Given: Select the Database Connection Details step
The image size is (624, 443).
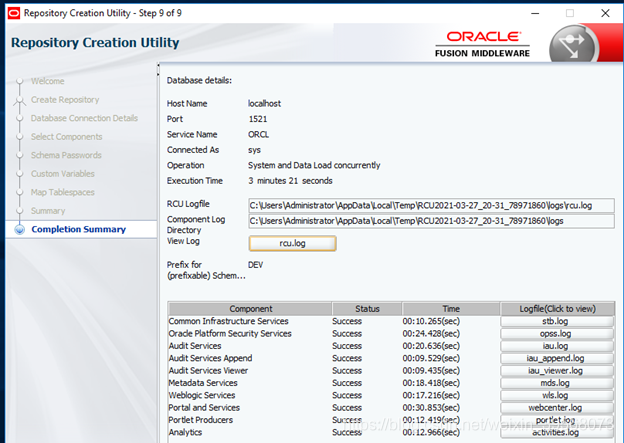Looking at the screenshot, I should coord(84,118).
